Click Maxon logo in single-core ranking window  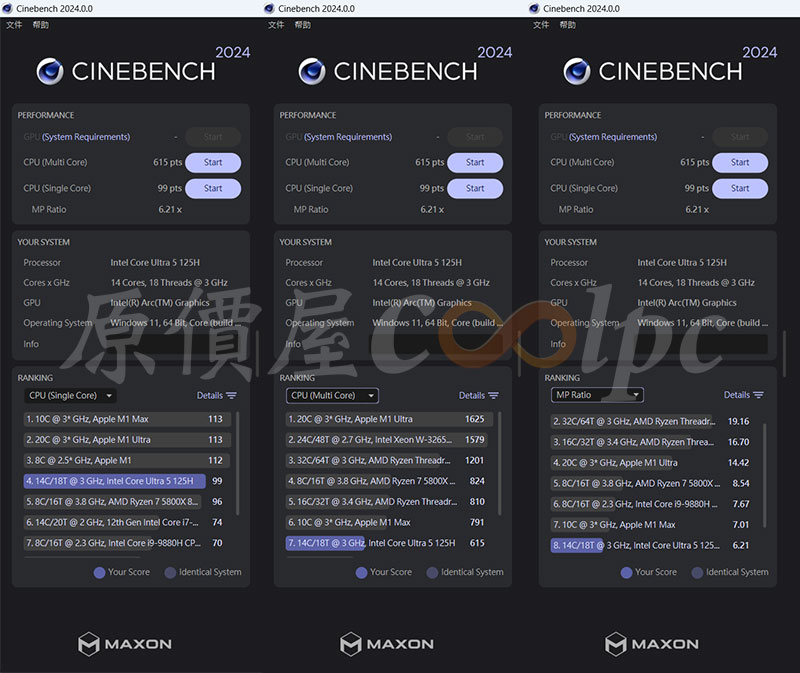(125, 644)
